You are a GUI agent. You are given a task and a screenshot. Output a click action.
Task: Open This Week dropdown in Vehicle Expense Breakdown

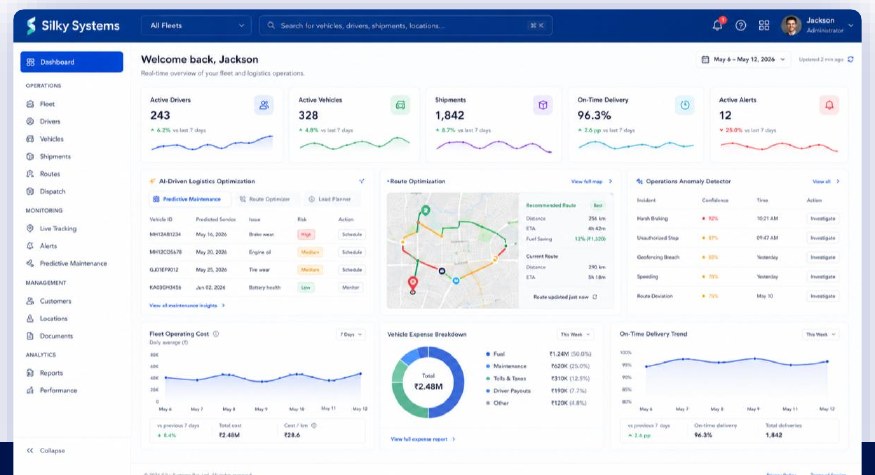[575, 334]
